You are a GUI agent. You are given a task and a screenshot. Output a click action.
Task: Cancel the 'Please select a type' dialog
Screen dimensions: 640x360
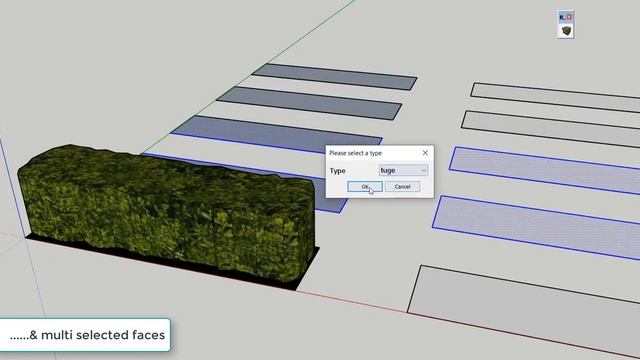point(402,187)
